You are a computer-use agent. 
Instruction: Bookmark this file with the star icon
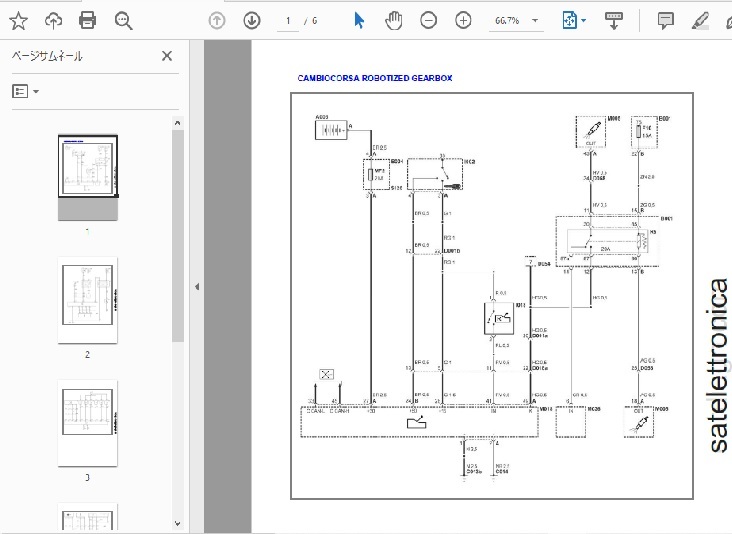pos(18,21)
